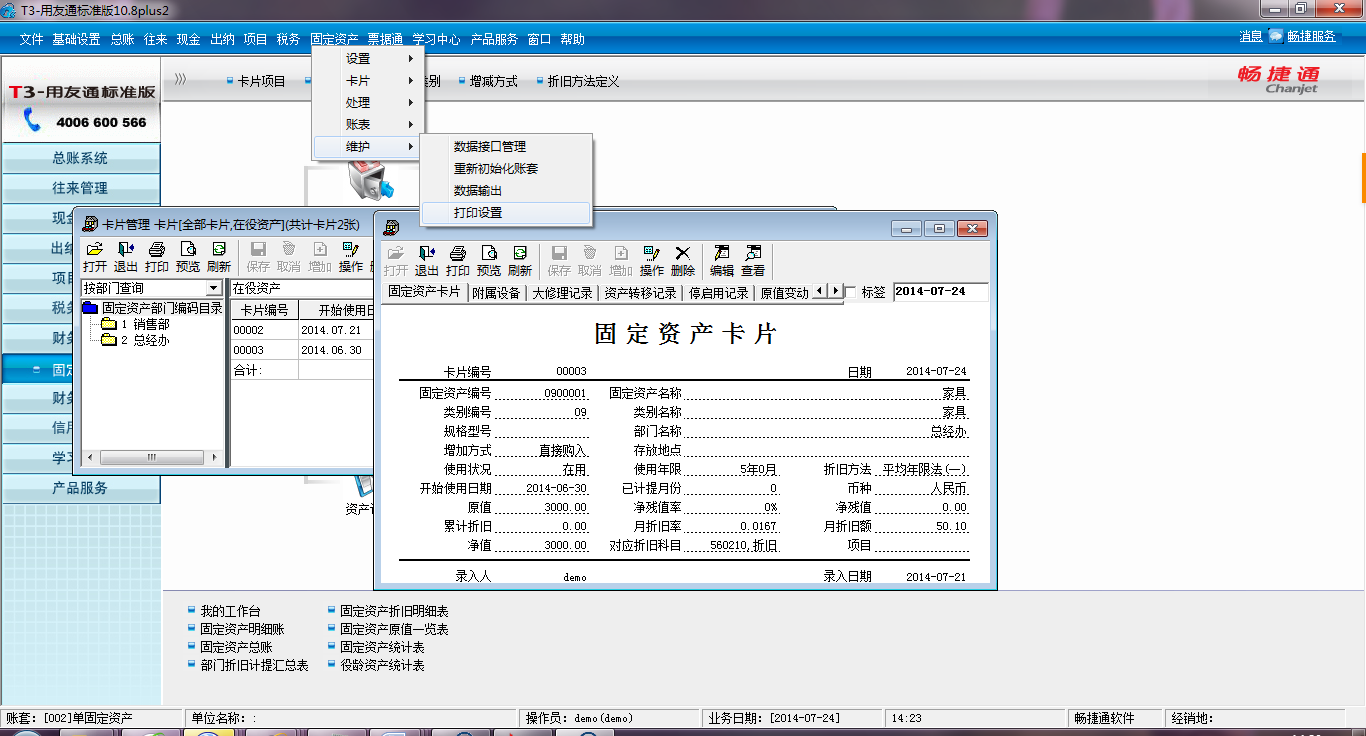Open 总账系统 in the sidebar
The image size is (1366, 736).
(80, 158)
